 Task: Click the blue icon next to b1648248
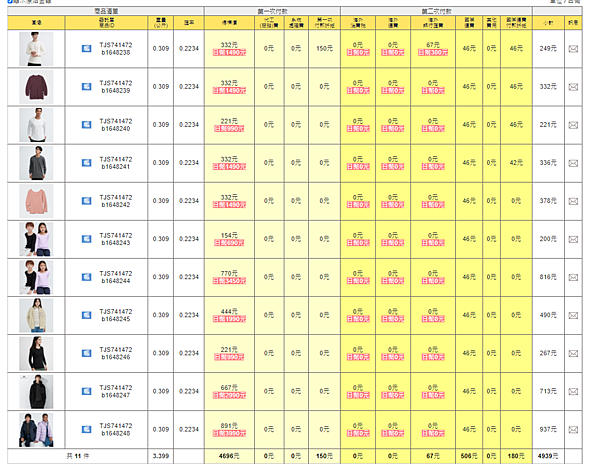tap(86, 429)
